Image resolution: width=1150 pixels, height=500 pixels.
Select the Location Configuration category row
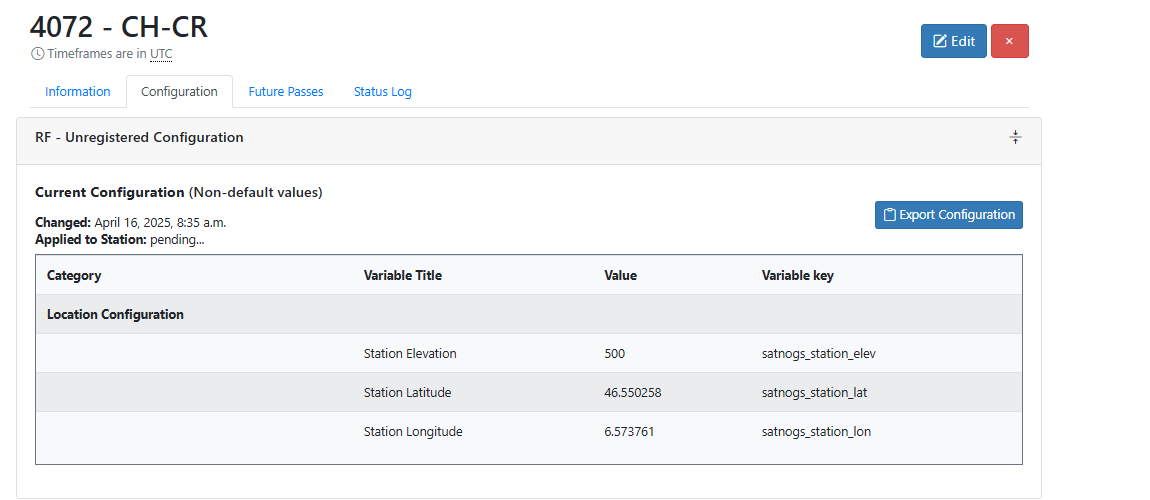(529, 315)
